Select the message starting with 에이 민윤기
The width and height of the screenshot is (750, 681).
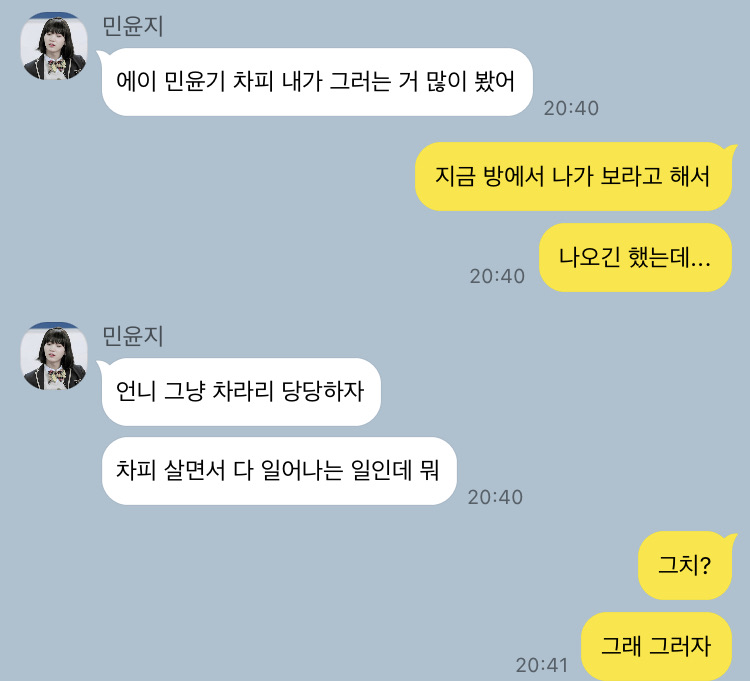tap(316, 82)
